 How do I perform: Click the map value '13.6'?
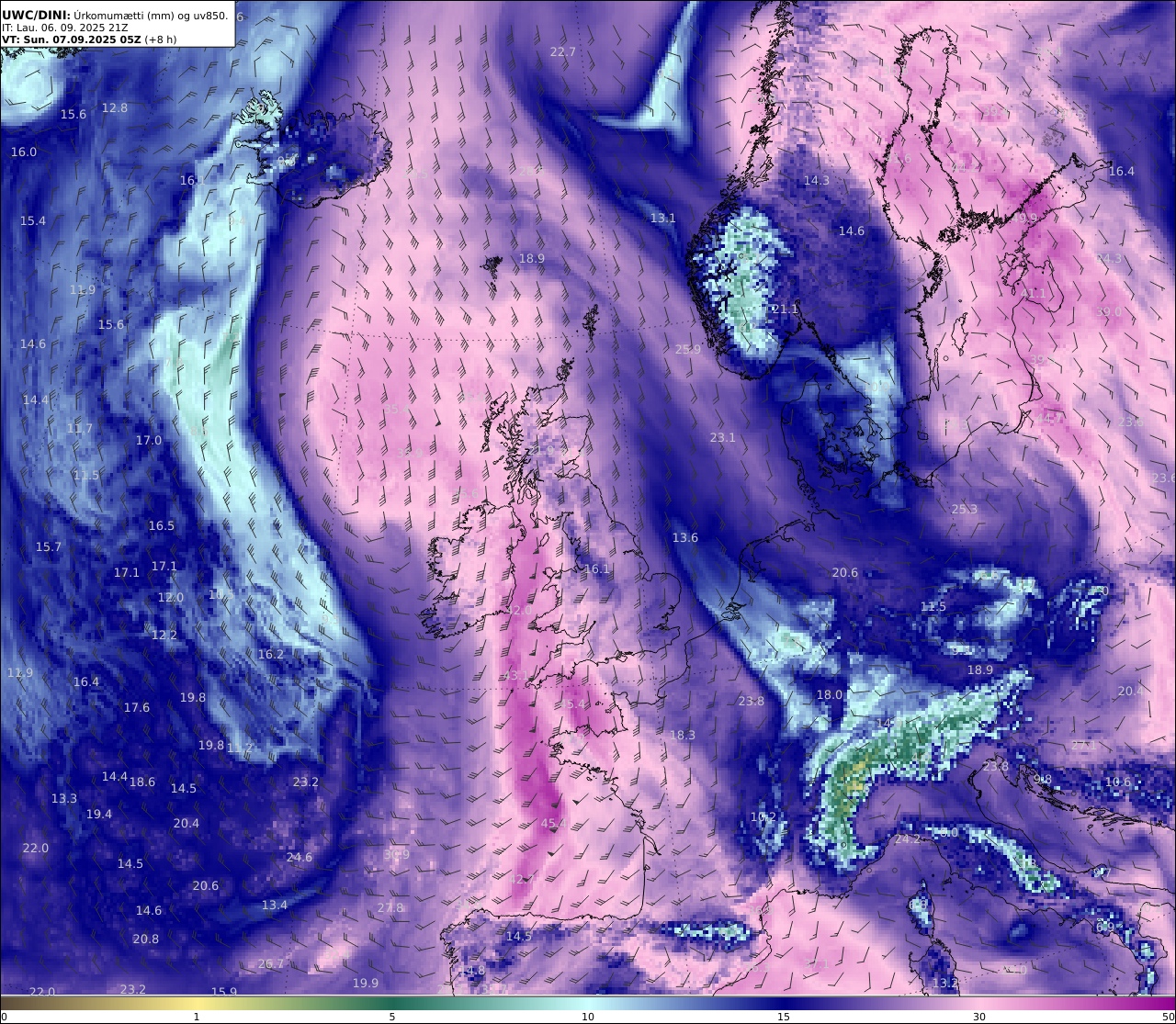685,538
